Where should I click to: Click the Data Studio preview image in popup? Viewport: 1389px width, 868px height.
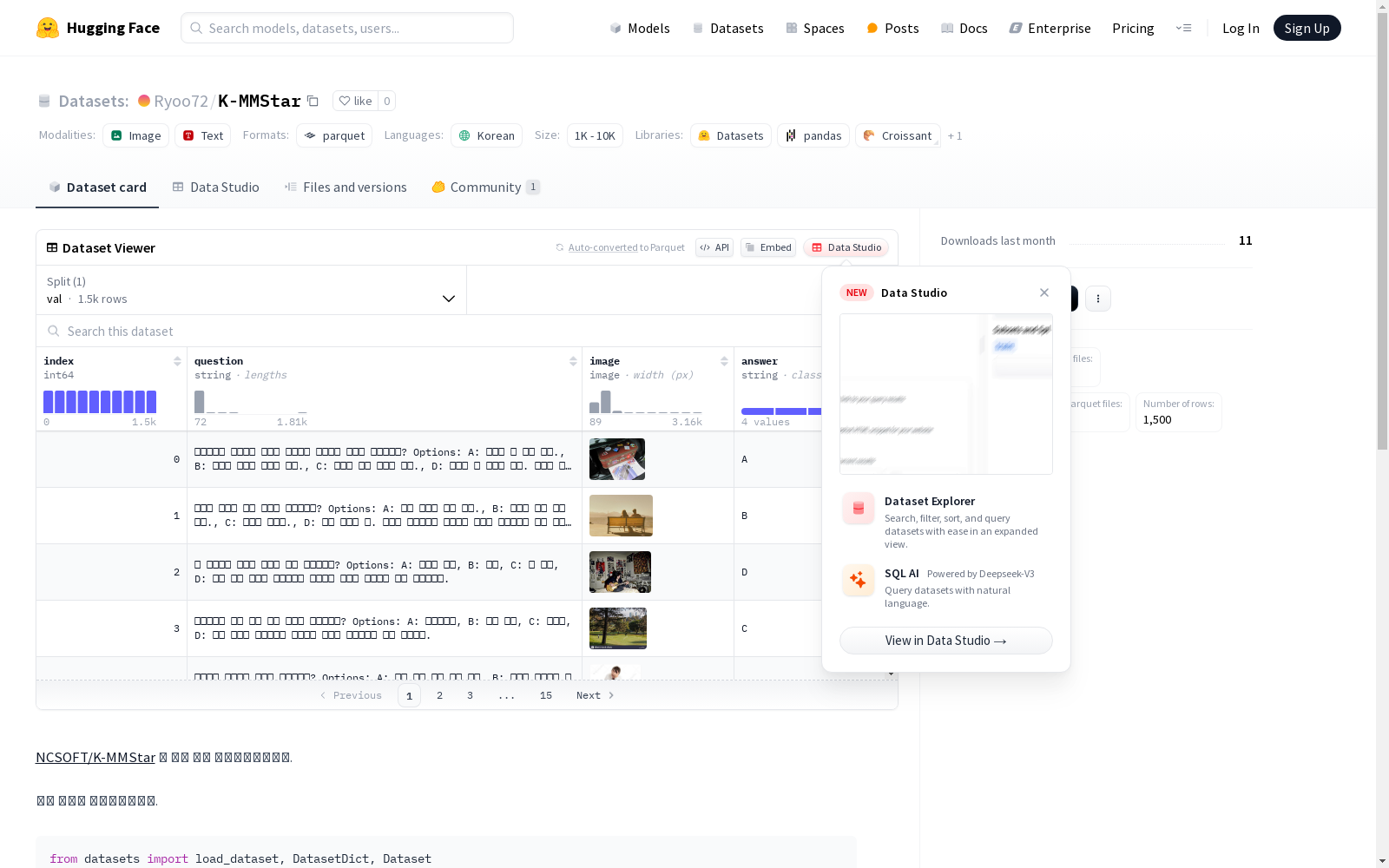946,394
